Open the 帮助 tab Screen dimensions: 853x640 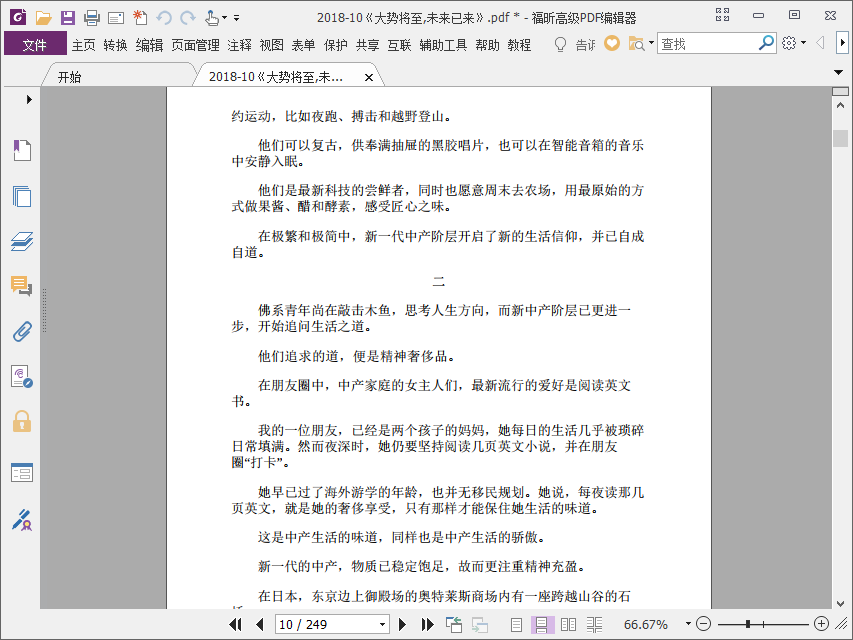(487, 45)
